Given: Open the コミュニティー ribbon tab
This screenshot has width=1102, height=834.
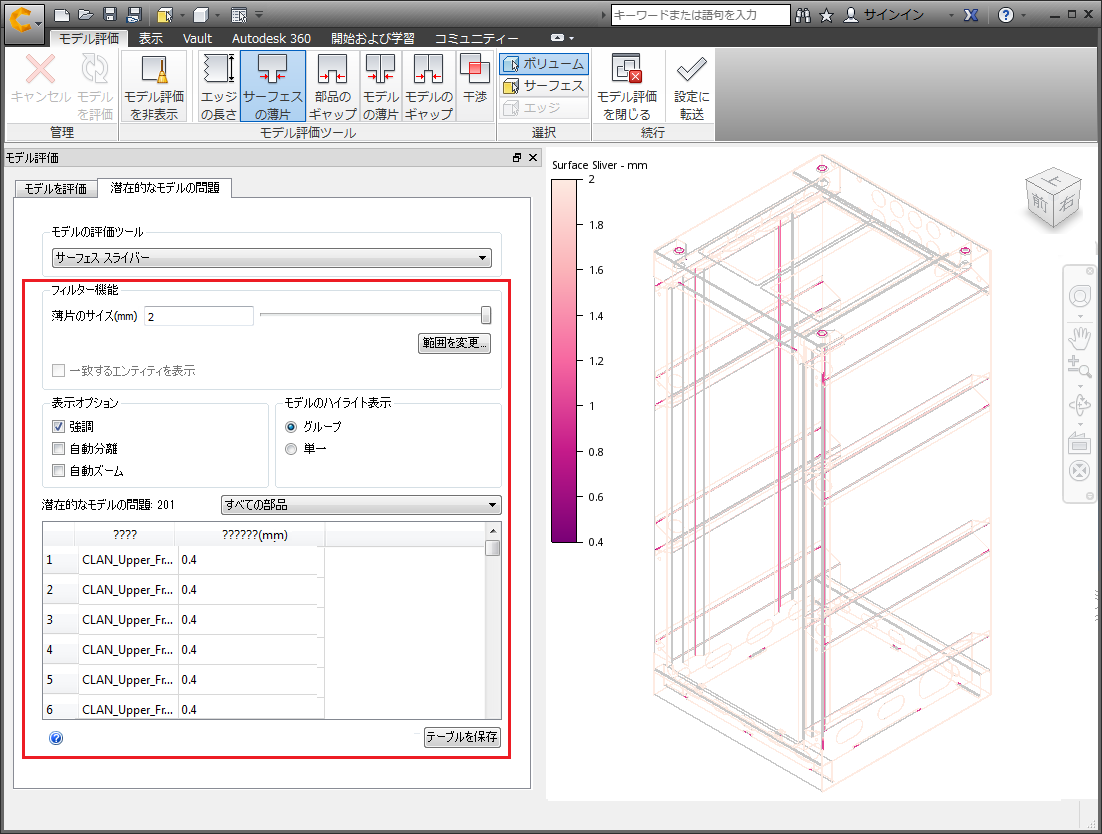Looking at the screenshot, I should pyautogui.click(x=477, y=39).
